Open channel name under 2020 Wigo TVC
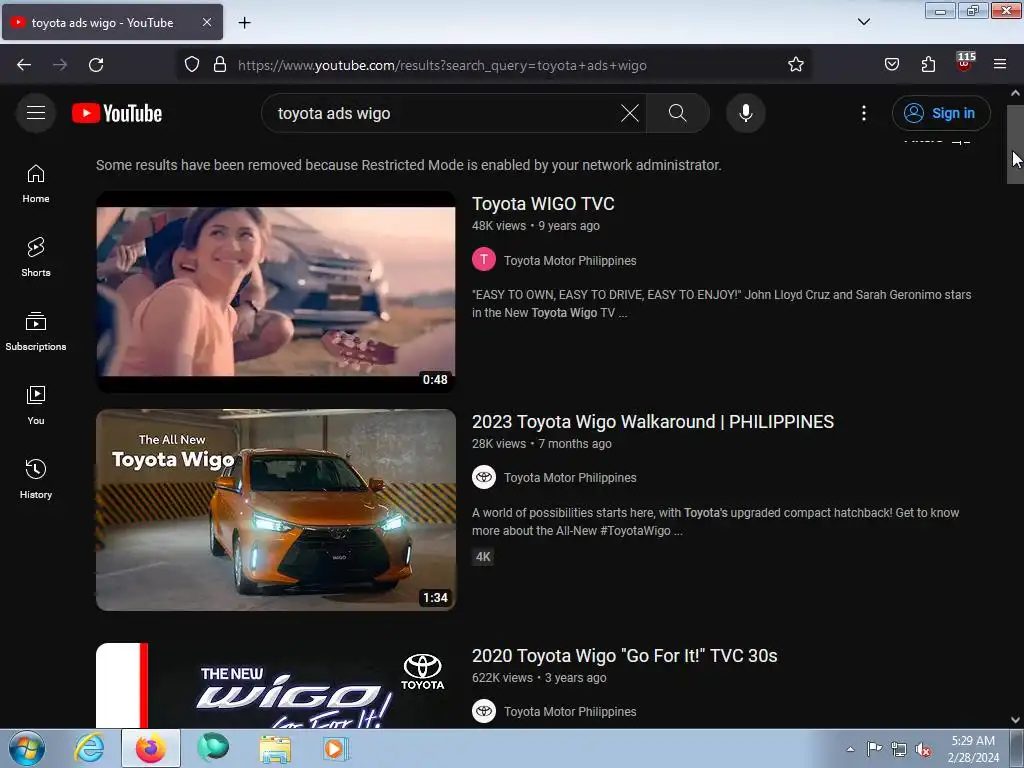The image size is (1024, 768). pos(570,712)
